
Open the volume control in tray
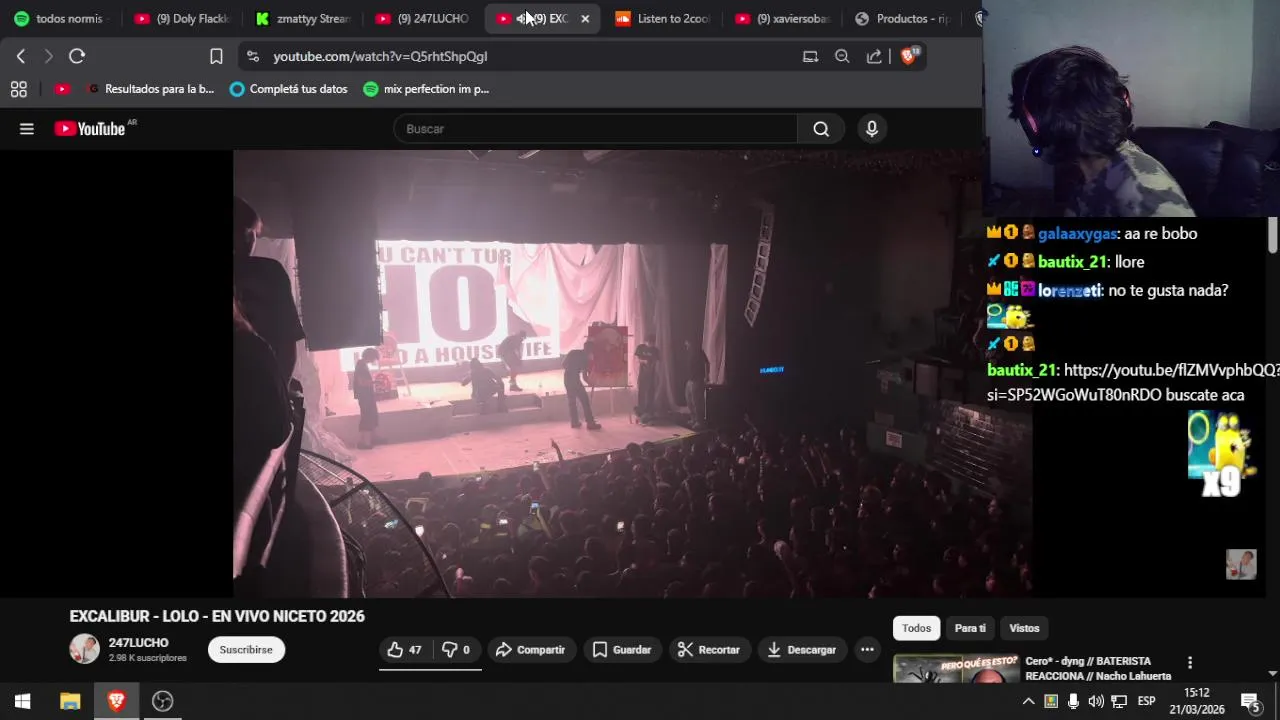pos(1096,701)
